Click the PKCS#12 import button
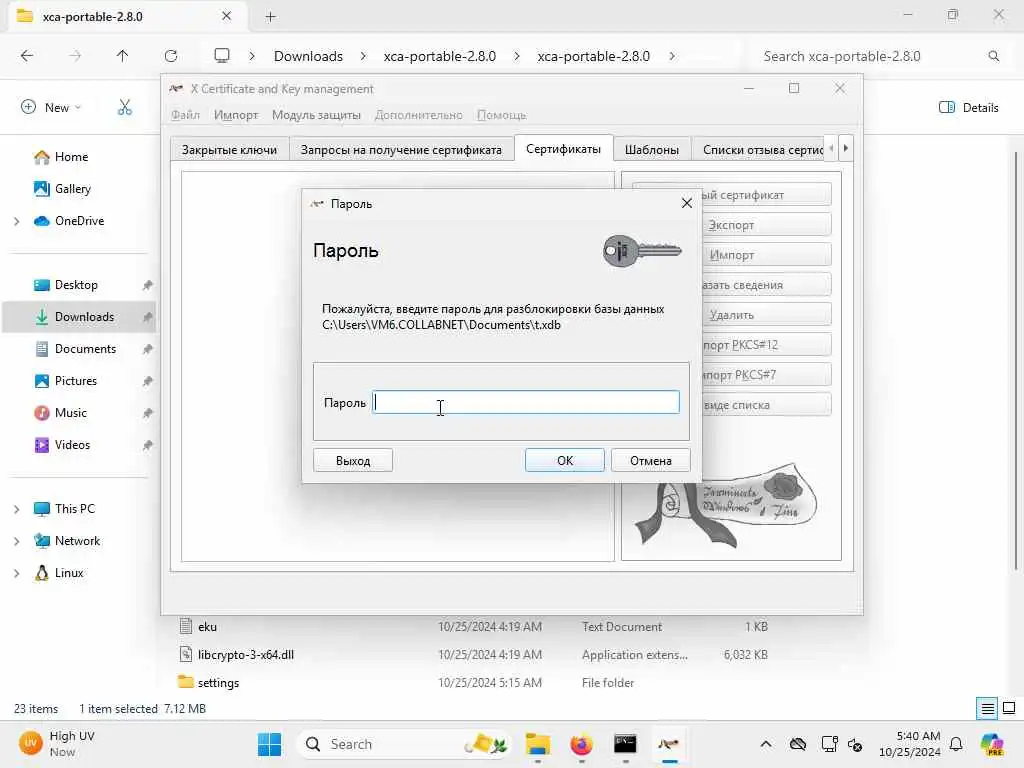 766,345
